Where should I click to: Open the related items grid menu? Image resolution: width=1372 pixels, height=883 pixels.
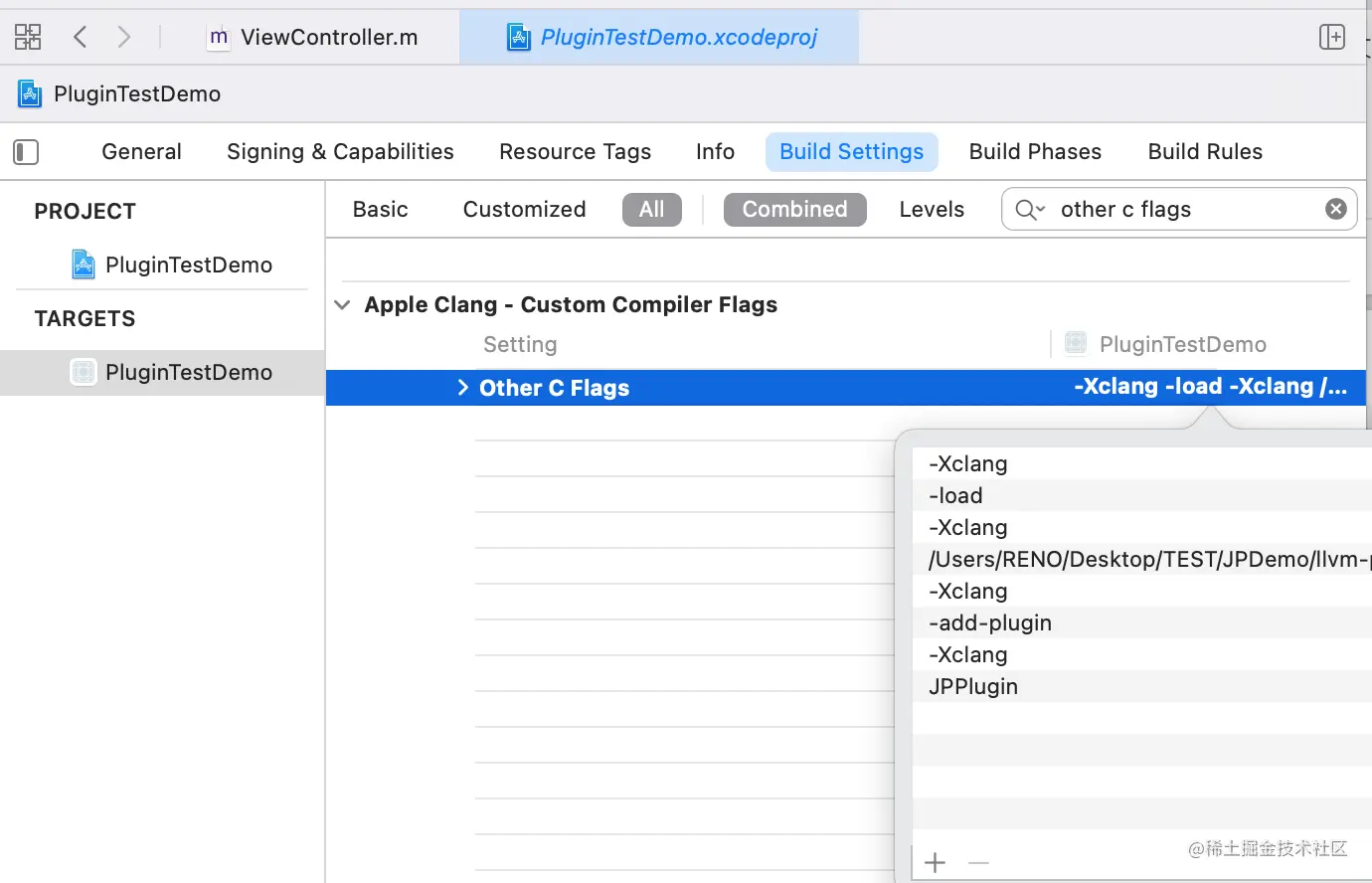click(x=28, y=37)
